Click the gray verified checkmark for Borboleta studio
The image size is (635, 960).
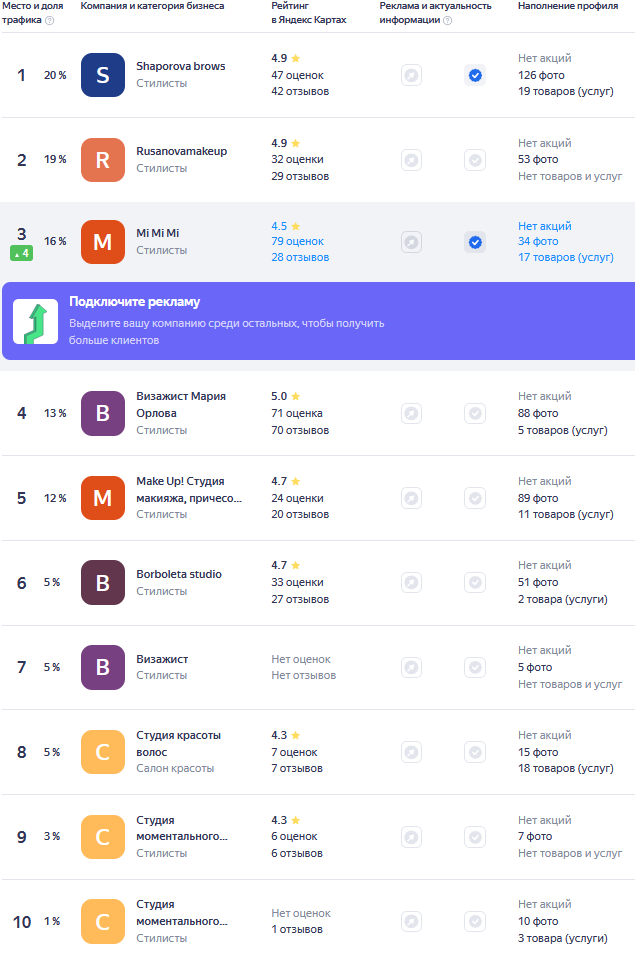(x=475, y=582)
